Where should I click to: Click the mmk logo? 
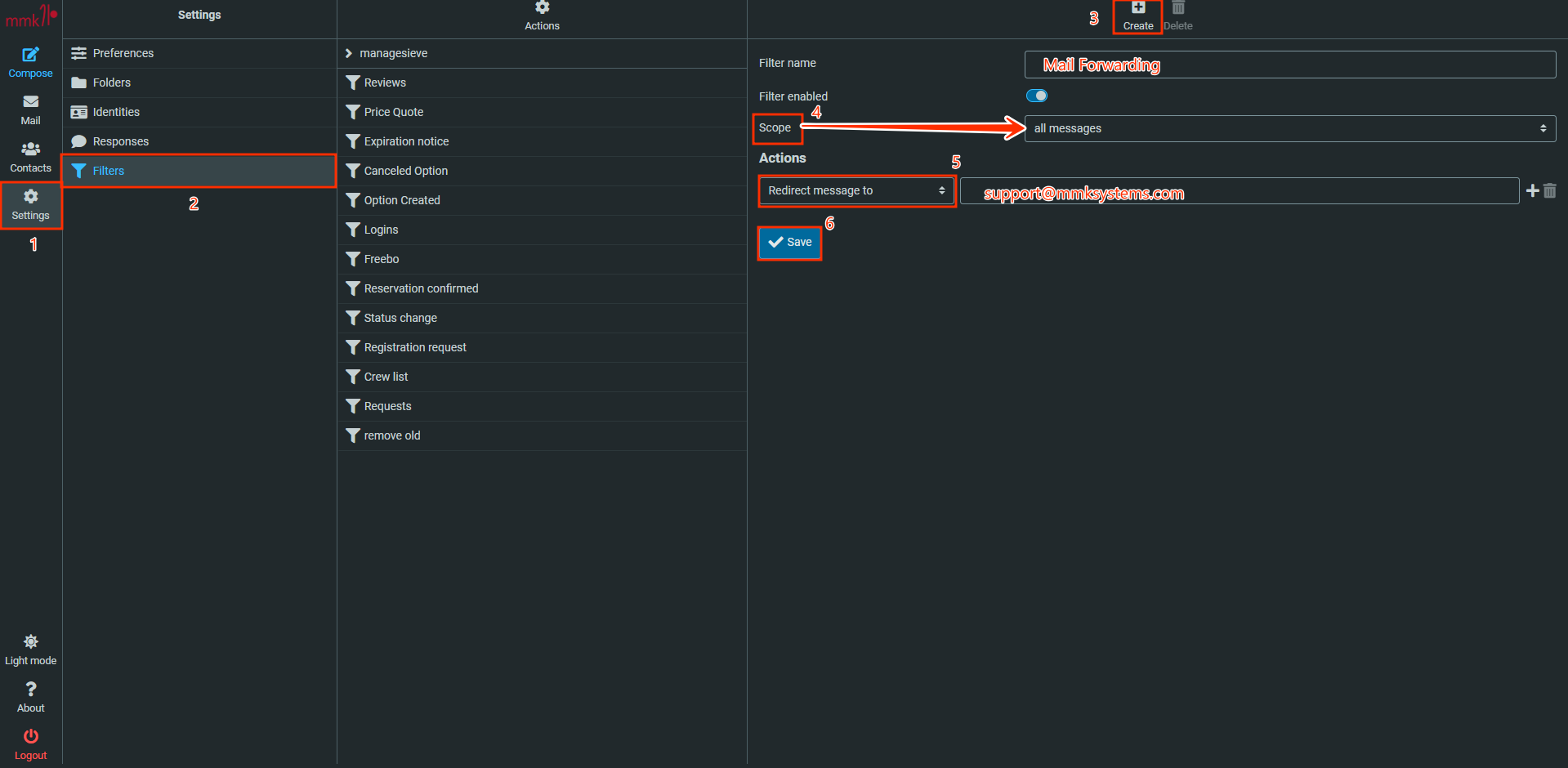tap(31, 16)
